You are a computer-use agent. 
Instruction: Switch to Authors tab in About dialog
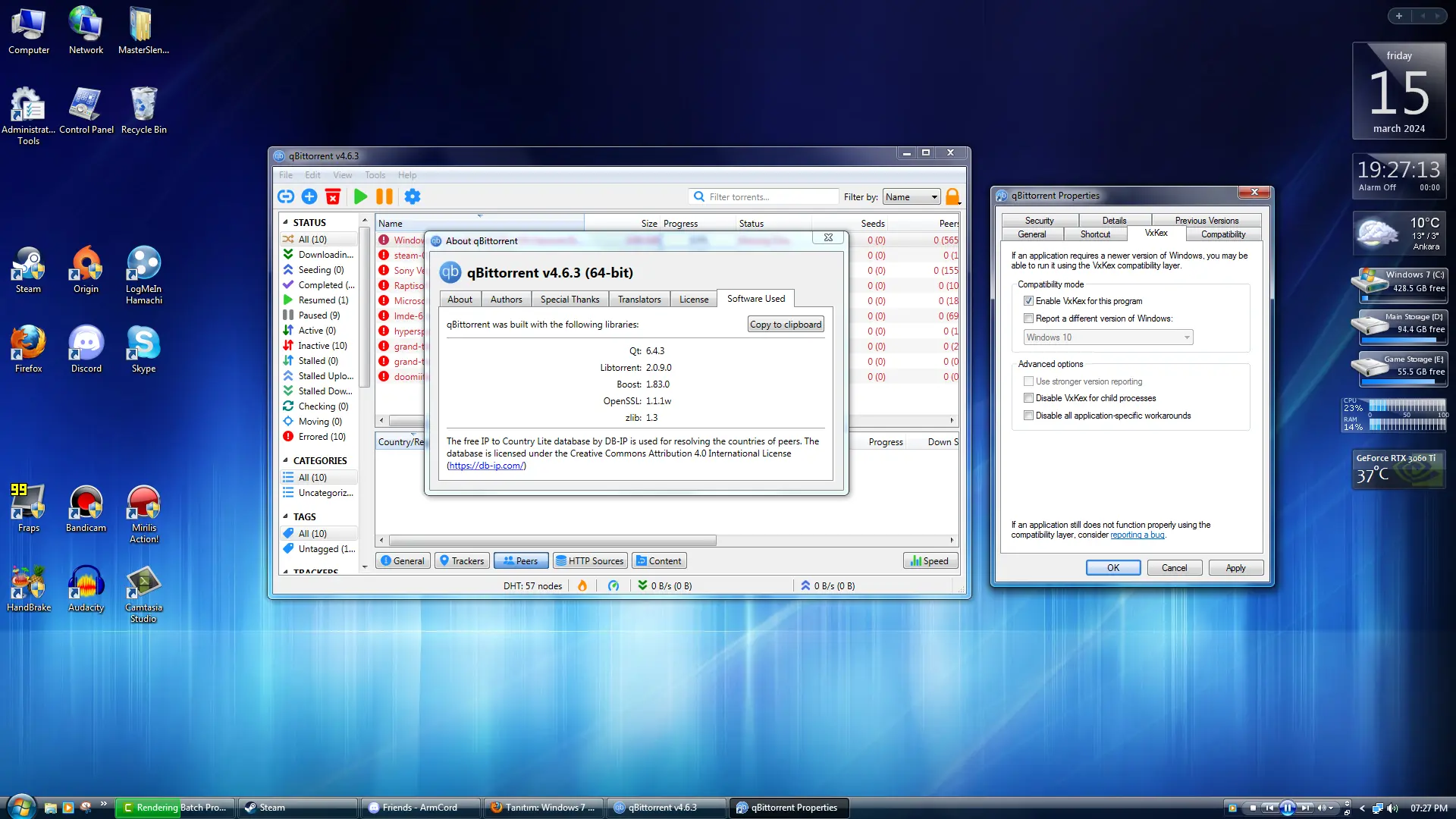tap(506, 300)
